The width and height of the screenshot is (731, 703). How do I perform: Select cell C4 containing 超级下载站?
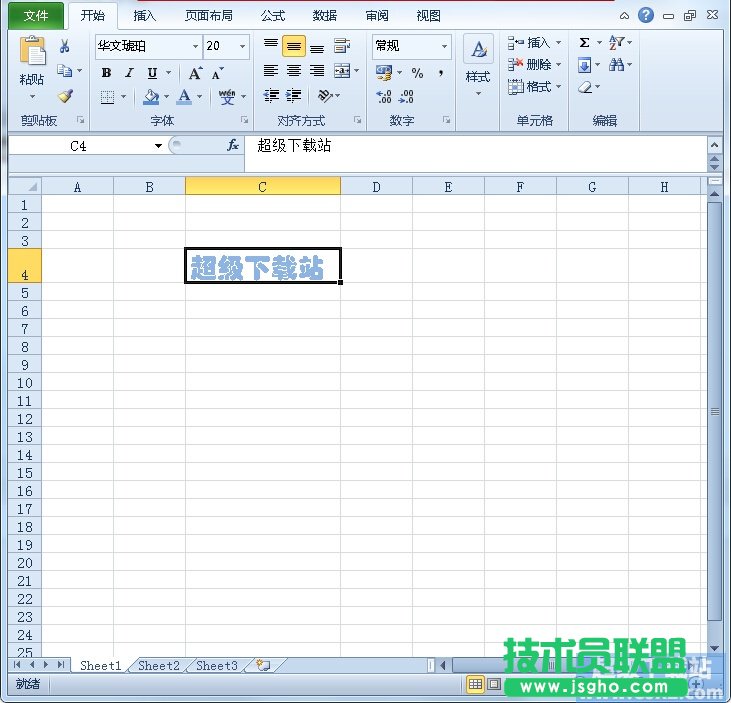pos(262,266)
